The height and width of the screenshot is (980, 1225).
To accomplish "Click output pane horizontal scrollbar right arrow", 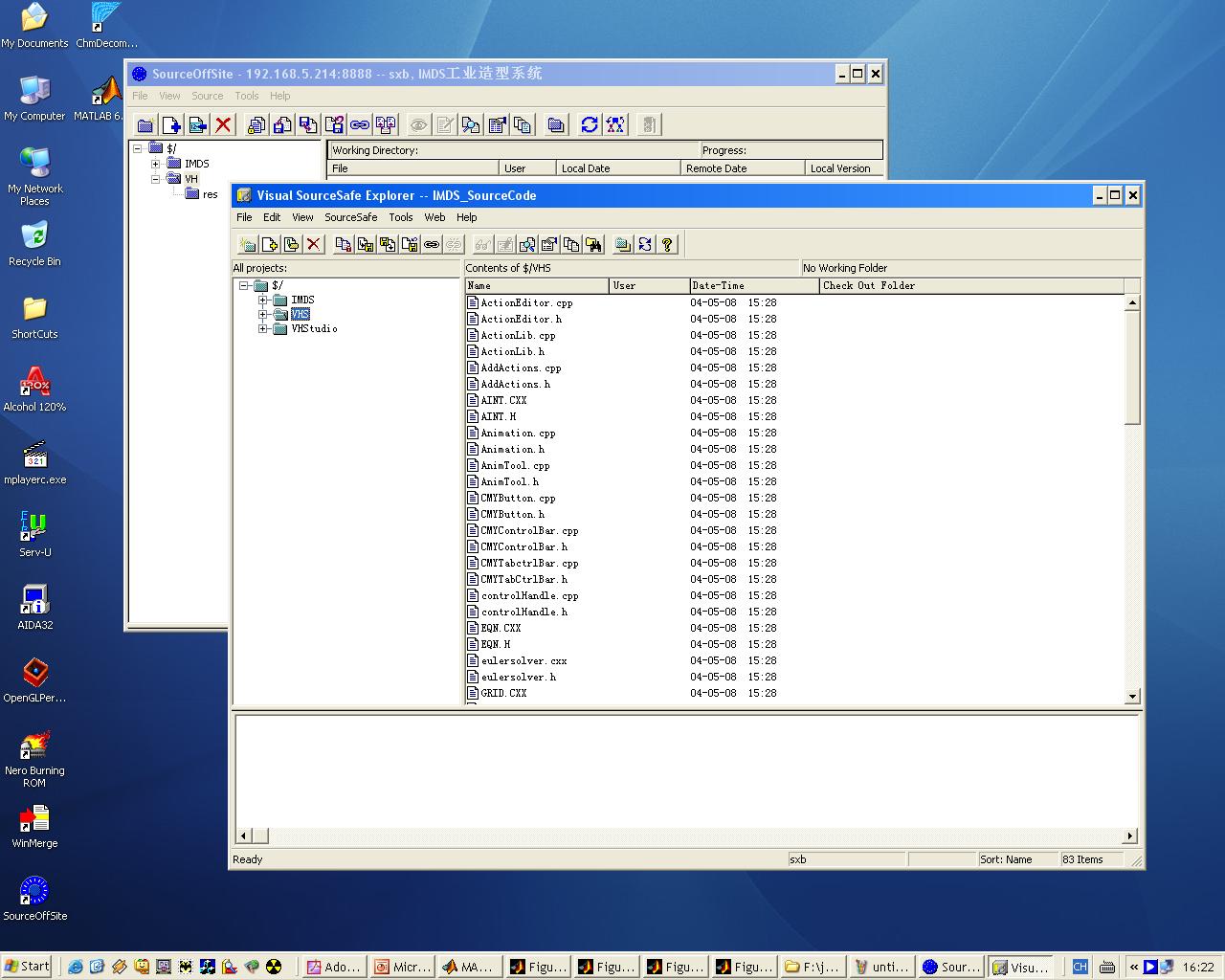I will 1129,835.
